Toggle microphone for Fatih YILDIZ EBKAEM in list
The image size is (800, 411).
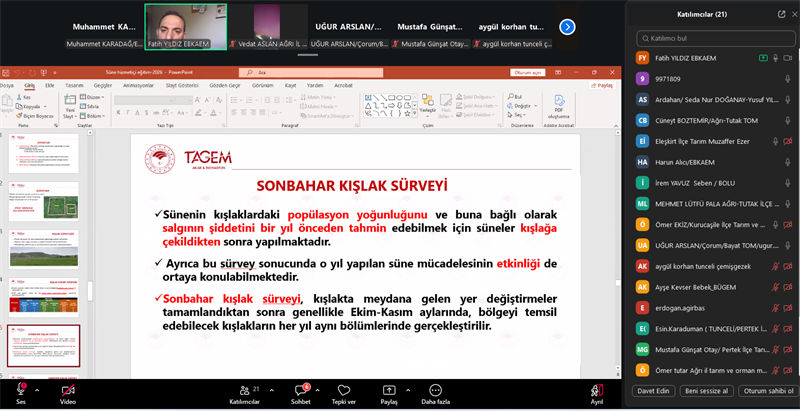tap(776, 58)
